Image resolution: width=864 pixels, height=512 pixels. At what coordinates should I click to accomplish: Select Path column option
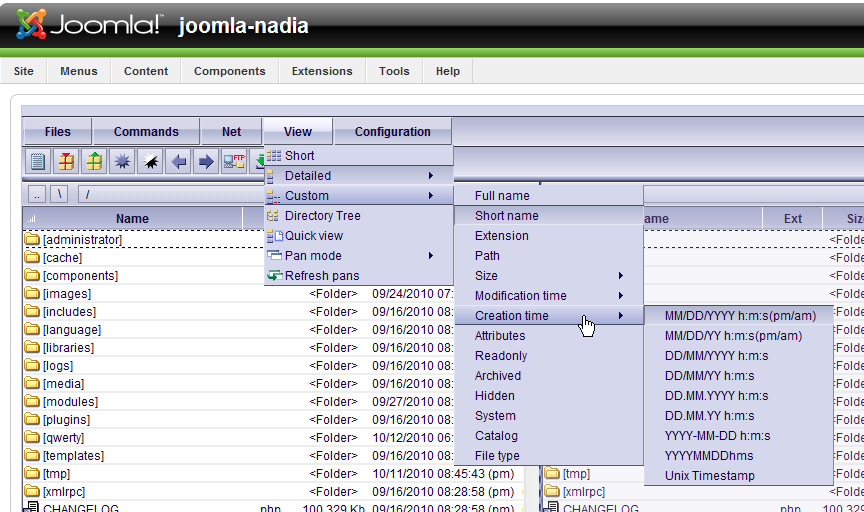pos(549,256)
